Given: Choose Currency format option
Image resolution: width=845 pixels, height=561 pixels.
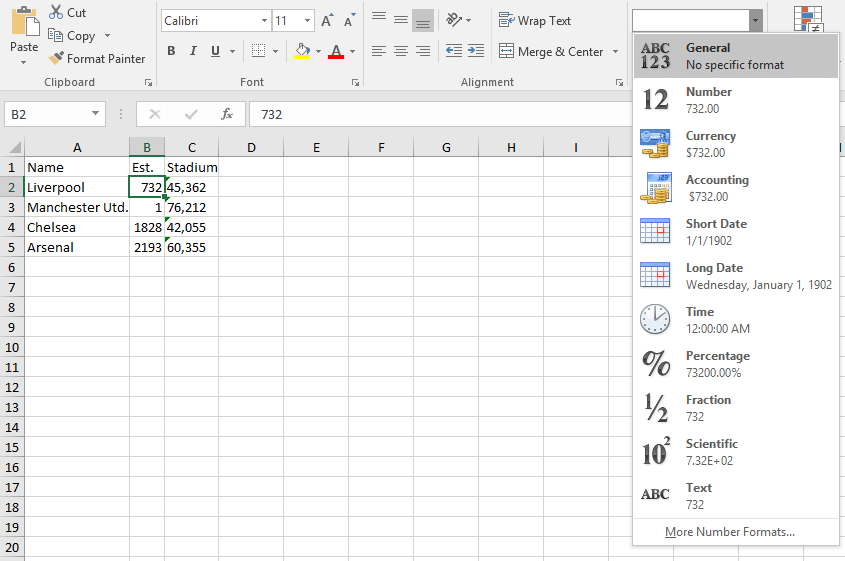Looking at the screenshot, I should click(x=736, y=144).
